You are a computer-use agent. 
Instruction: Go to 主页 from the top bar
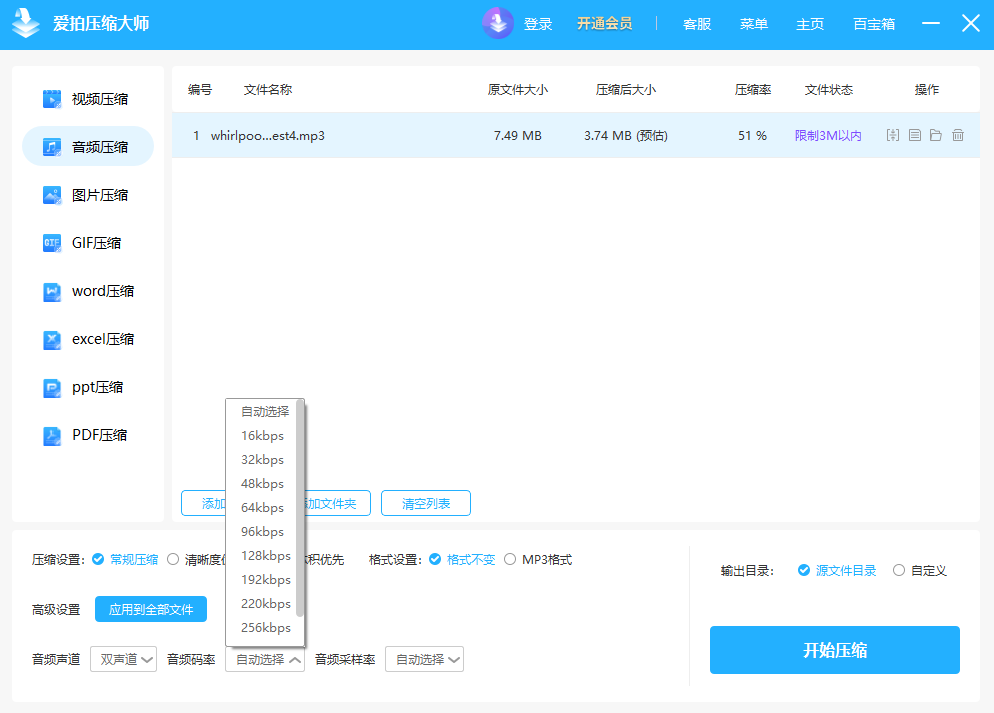click(810, 24)
